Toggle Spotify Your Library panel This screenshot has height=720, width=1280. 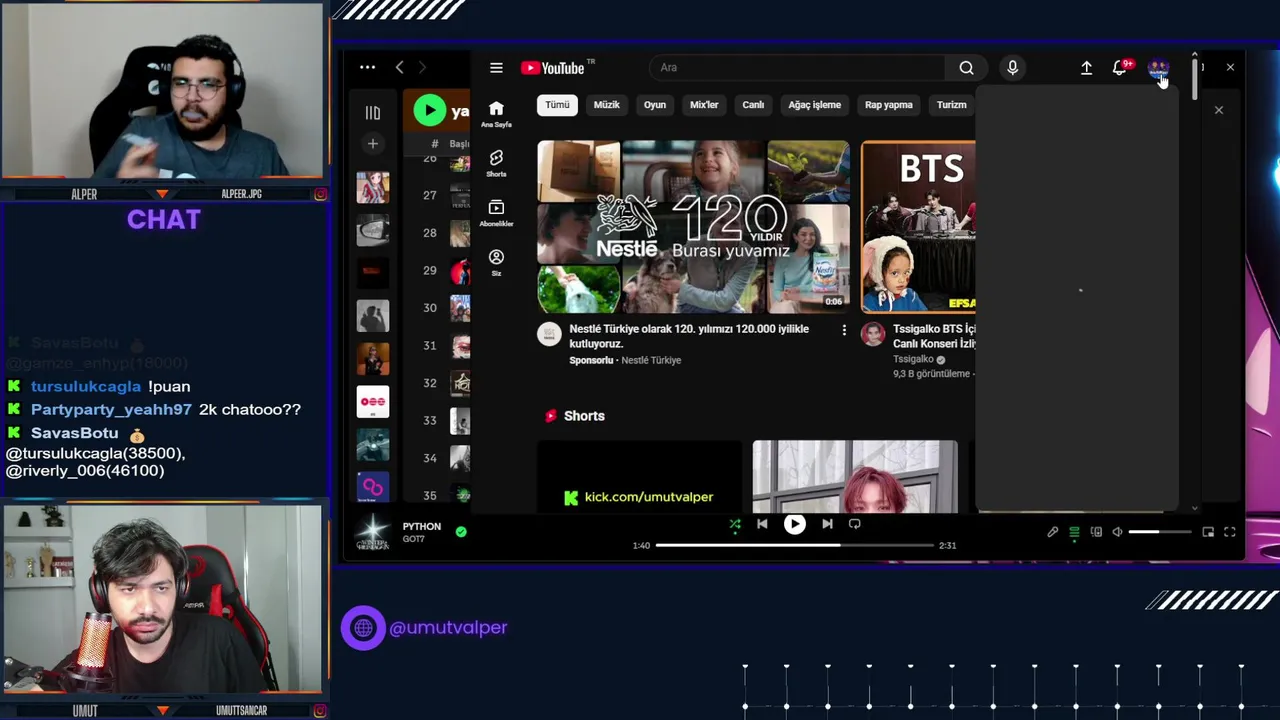click(x=373, y=113)
